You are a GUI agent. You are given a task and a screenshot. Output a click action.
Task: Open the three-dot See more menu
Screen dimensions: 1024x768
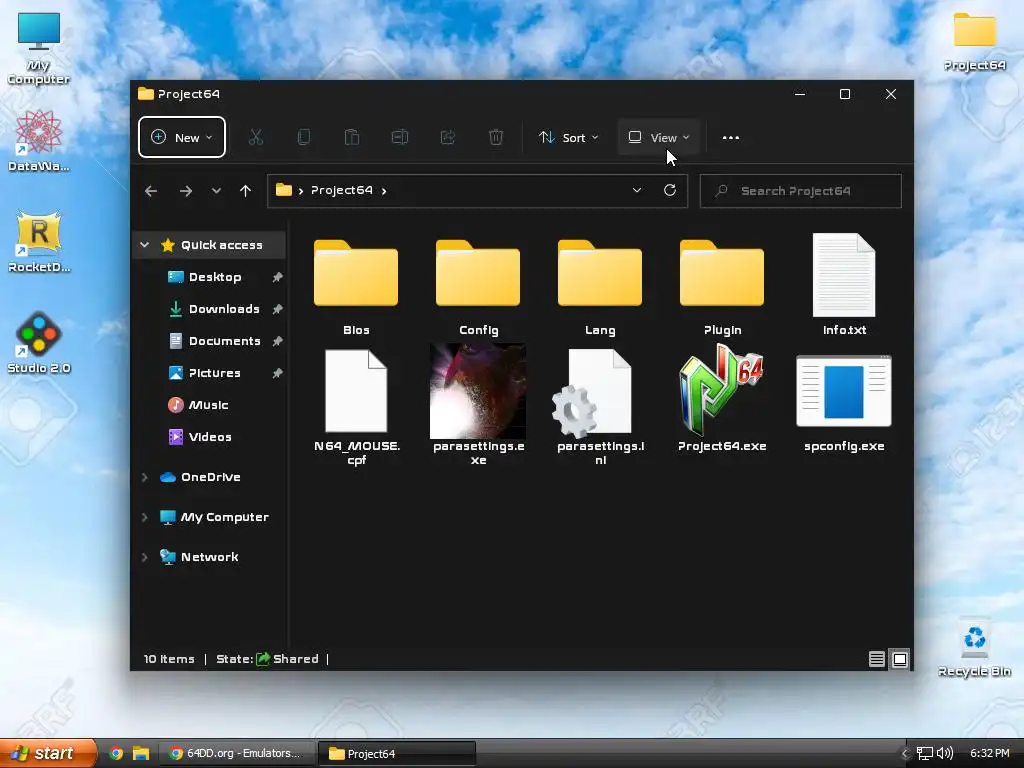pyautogui.click(x=731, y=138)
